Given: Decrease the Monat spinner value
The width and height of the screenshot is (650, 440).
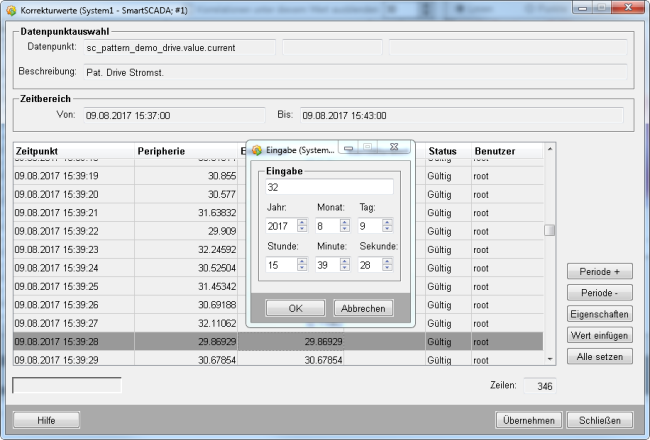Looking at the screenshot, I should (x=345, y=230).
